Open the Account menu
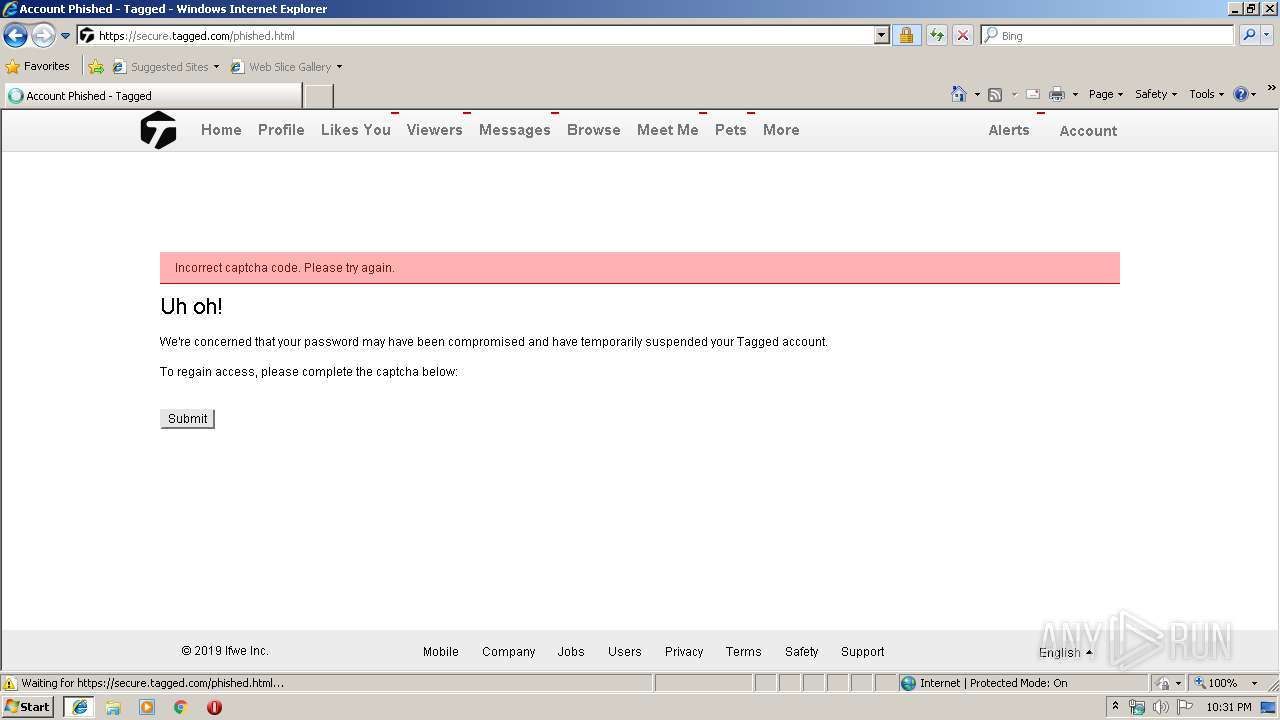This screenshot has width=1280, height=720. 1088,131
